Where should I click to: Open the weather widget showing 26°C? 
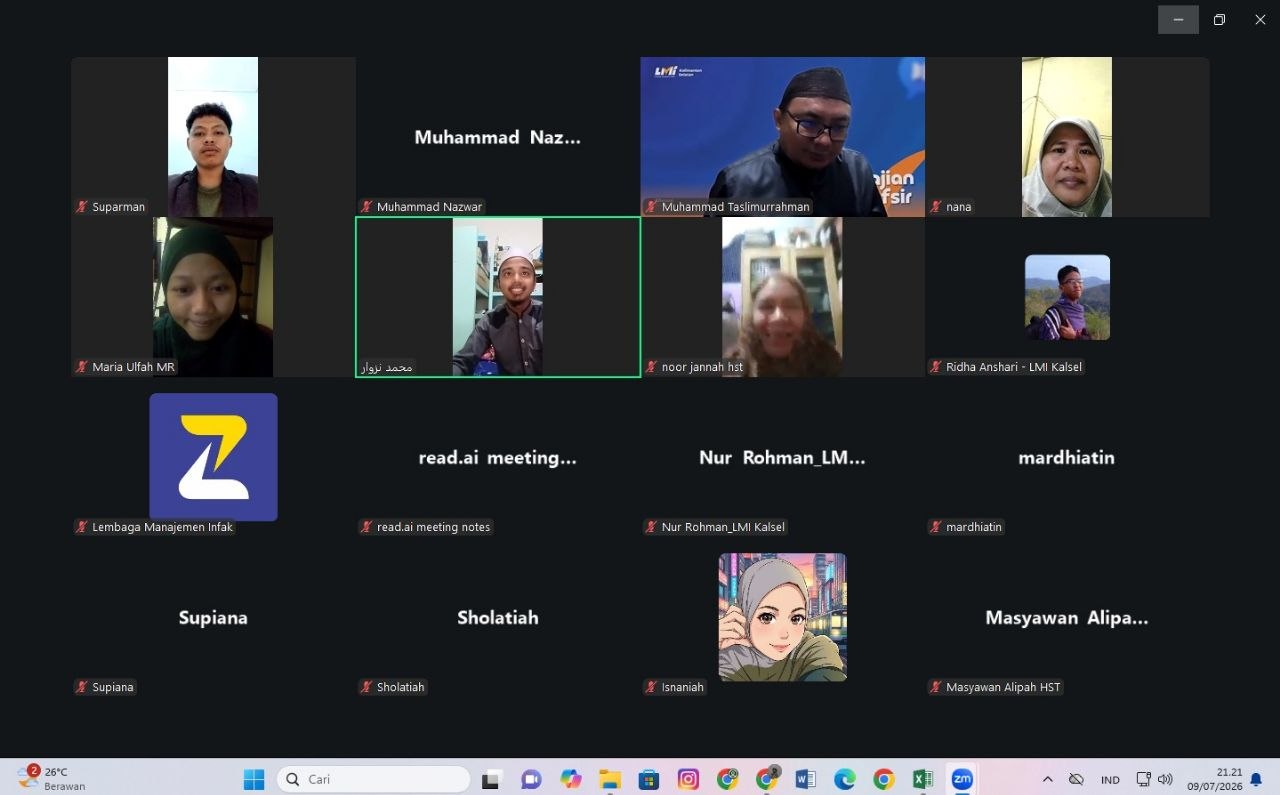tap(52, 779)
